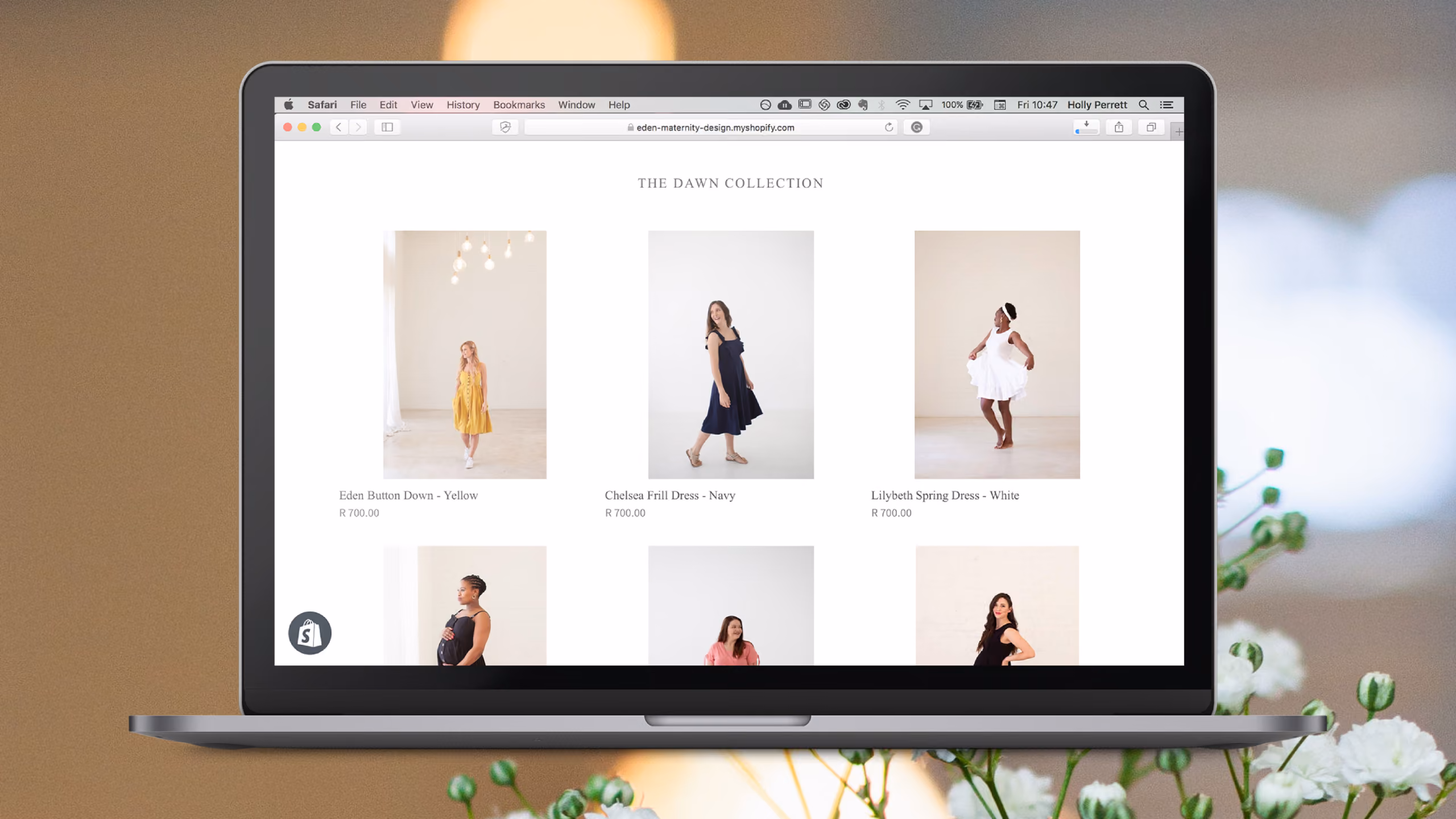
Task: Open the Apple menu
Action: pyautogui.click(x=288, y=105)
